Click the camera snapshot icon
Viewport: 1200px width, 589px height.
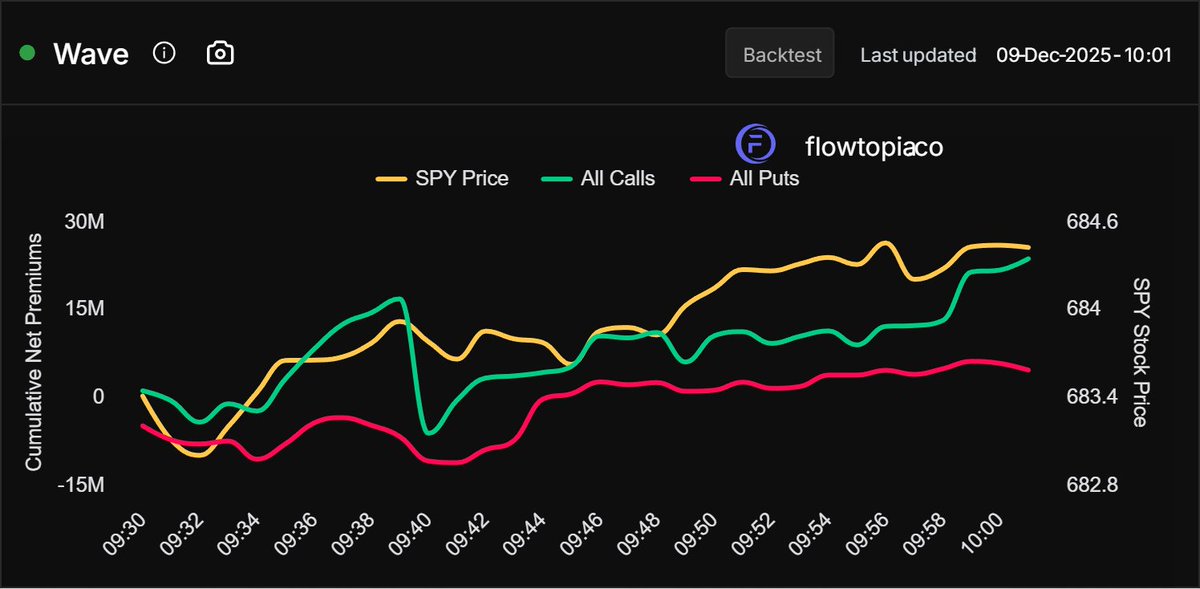tap(219, 52)
